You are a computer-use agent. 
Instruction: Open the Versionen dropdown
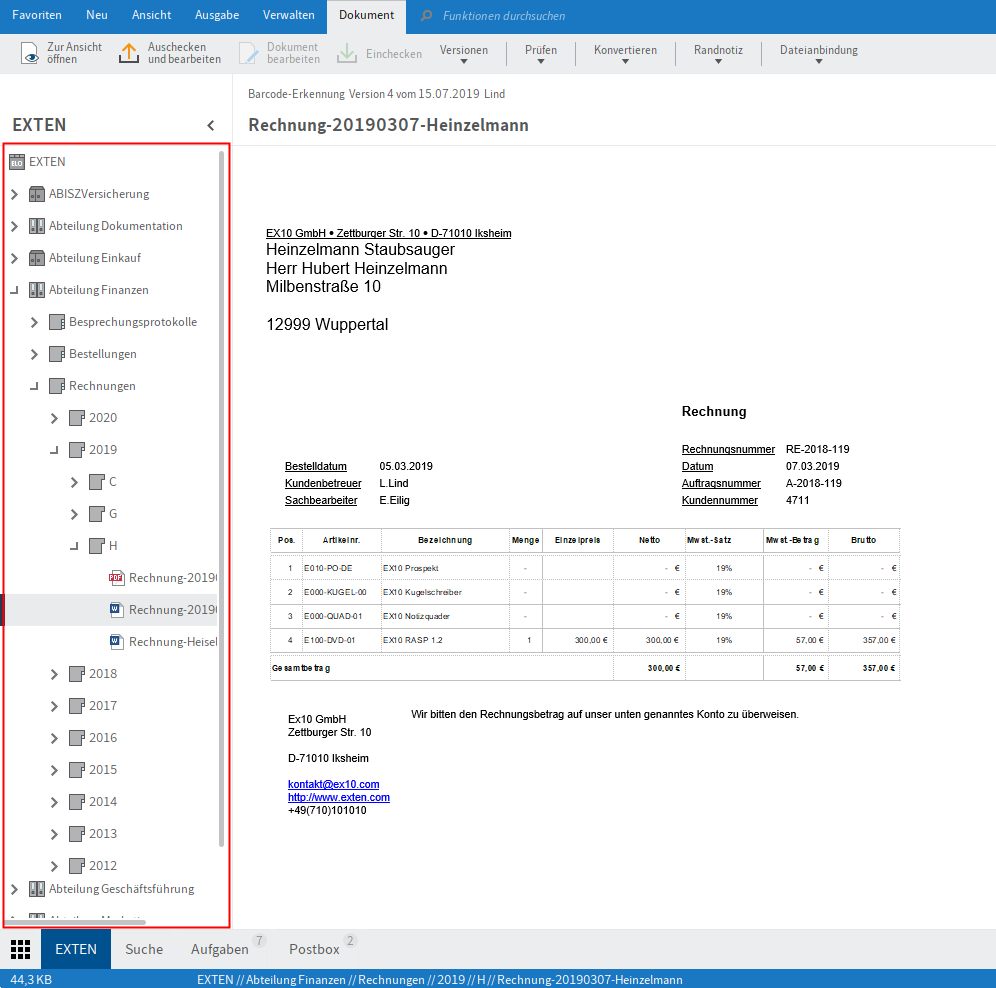click(x=464, y=55)
